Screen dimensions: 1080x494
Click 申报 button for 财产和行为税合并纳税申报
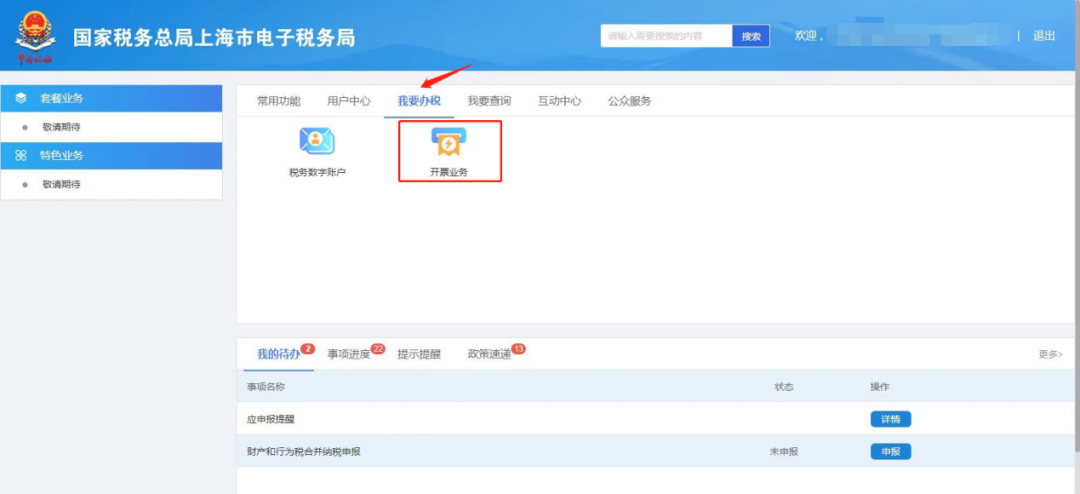(891, 452)
